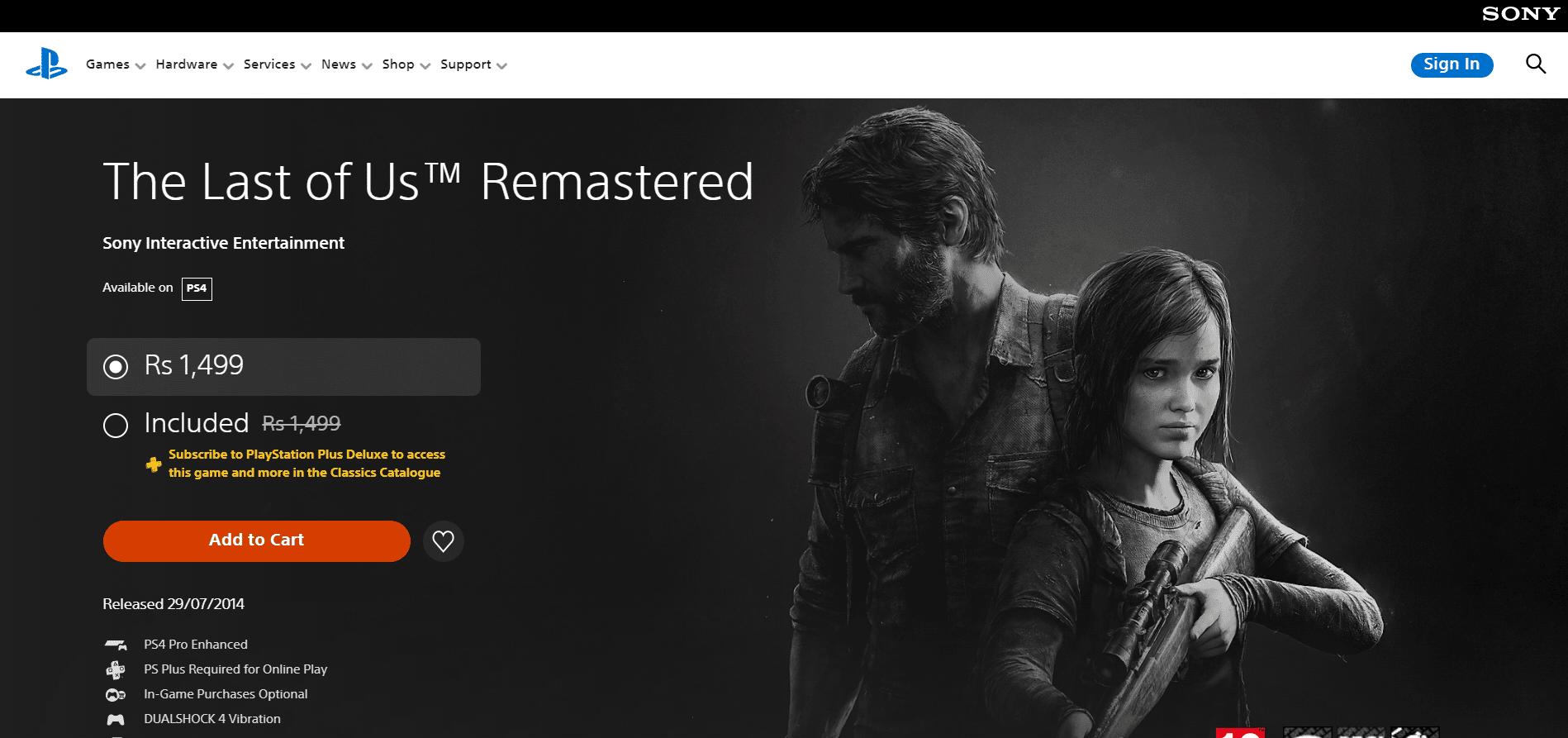Click DUALSHOCK 4 Vibration label
Image resolution: width=1568 pixels, height=738 pixels.
[x=212, y=719]
